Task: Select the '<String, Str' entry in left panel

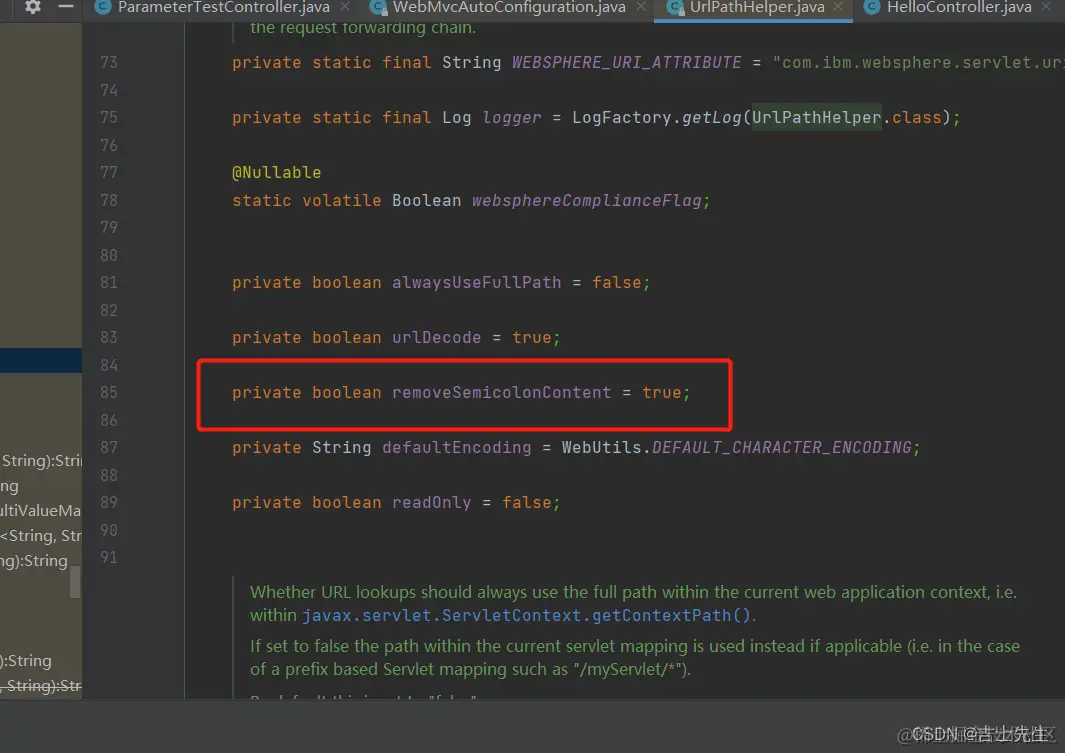Action: click(x=41, y=536)
